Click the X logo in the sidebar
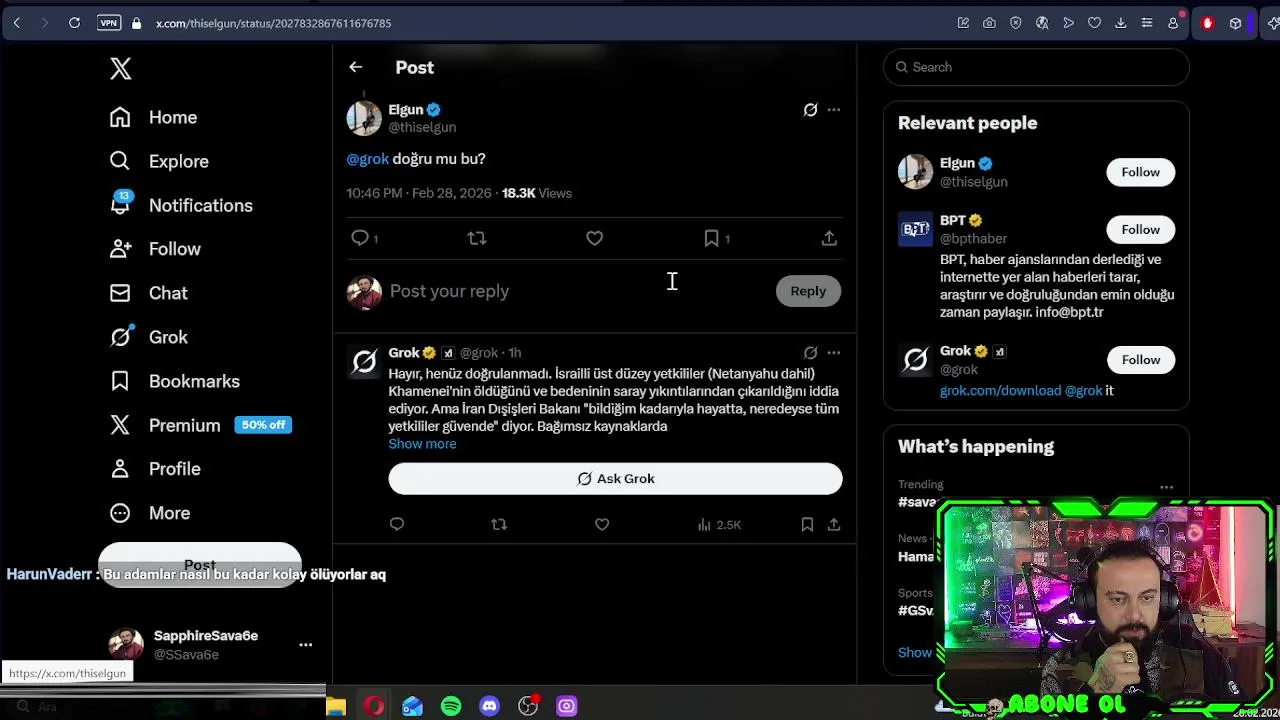 [120, 68]
